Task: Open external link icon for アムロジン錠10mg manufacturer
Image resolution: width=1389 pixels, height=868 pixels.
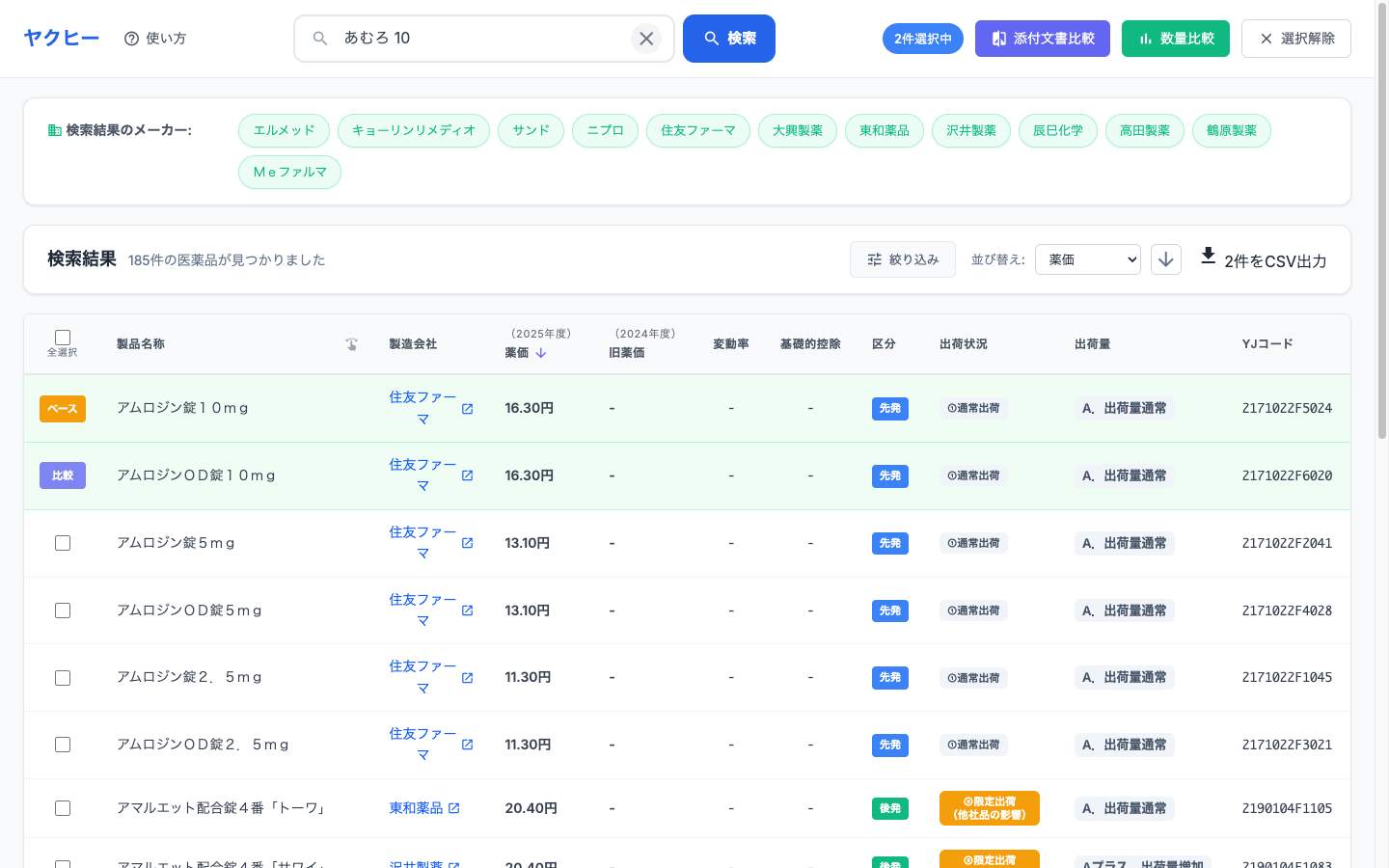Action: coord(467,409)
